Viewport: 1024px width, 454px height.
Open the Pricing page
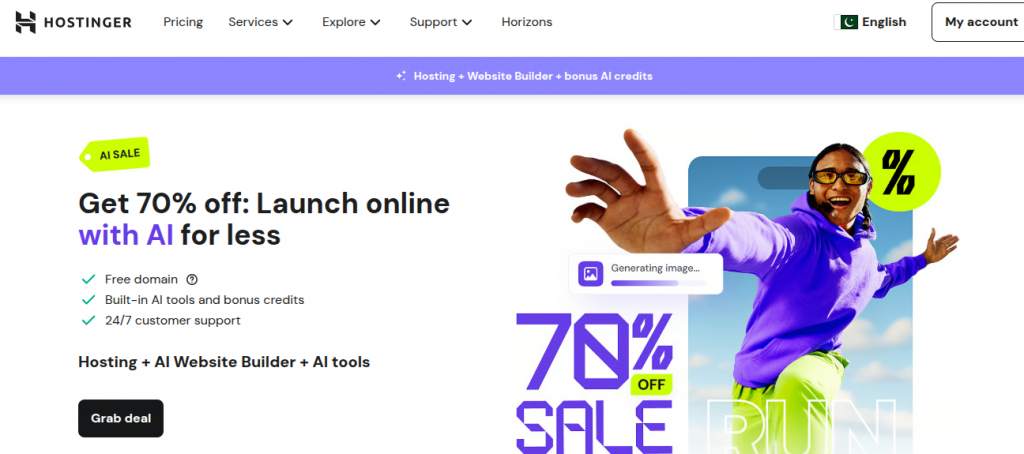(x=183, y=22)
